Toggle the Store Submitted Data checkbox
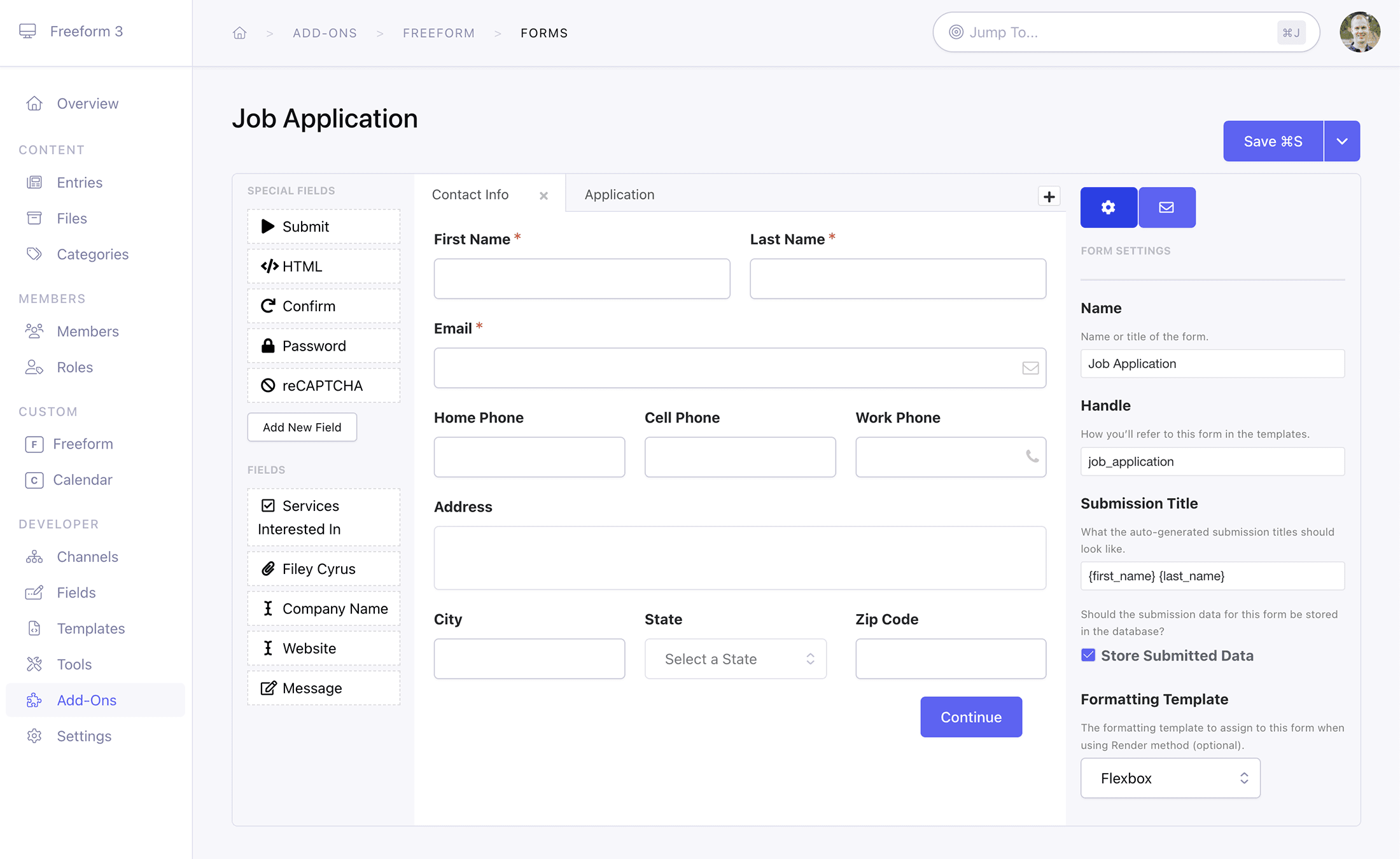 coord(1087,655)
